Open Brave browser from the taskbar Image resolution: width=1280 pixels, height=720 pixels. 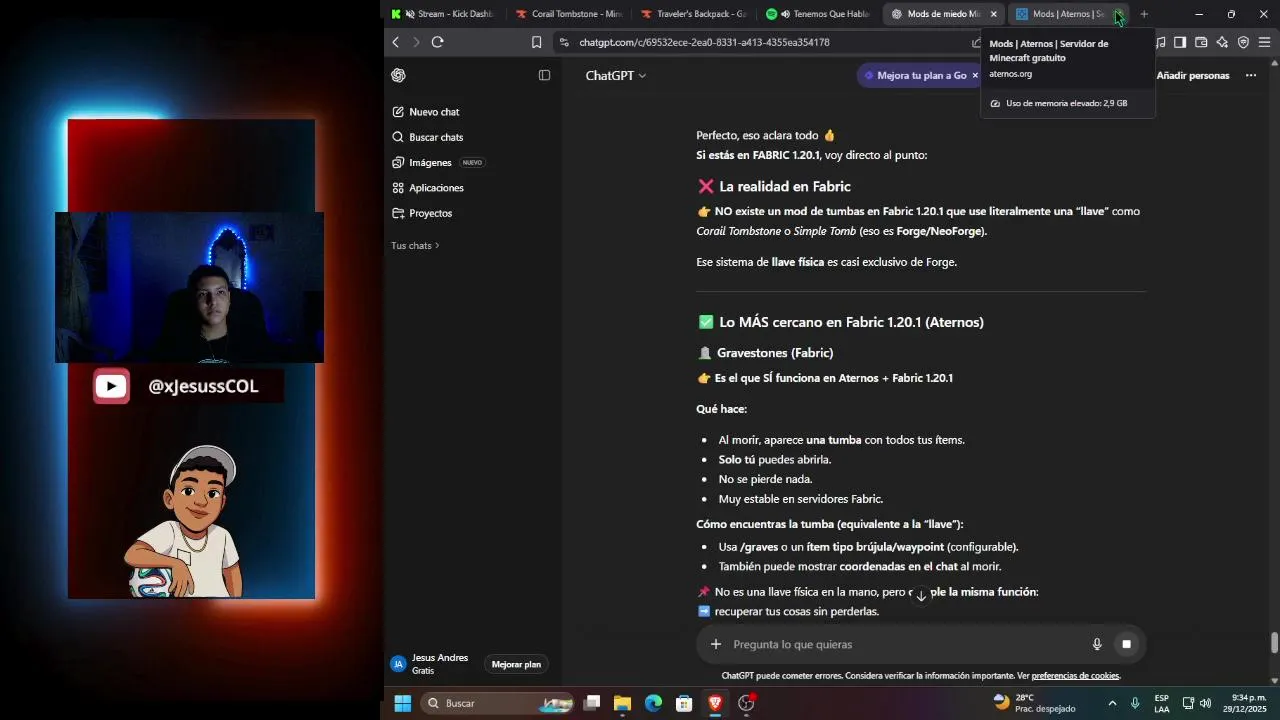click(715, 703)
